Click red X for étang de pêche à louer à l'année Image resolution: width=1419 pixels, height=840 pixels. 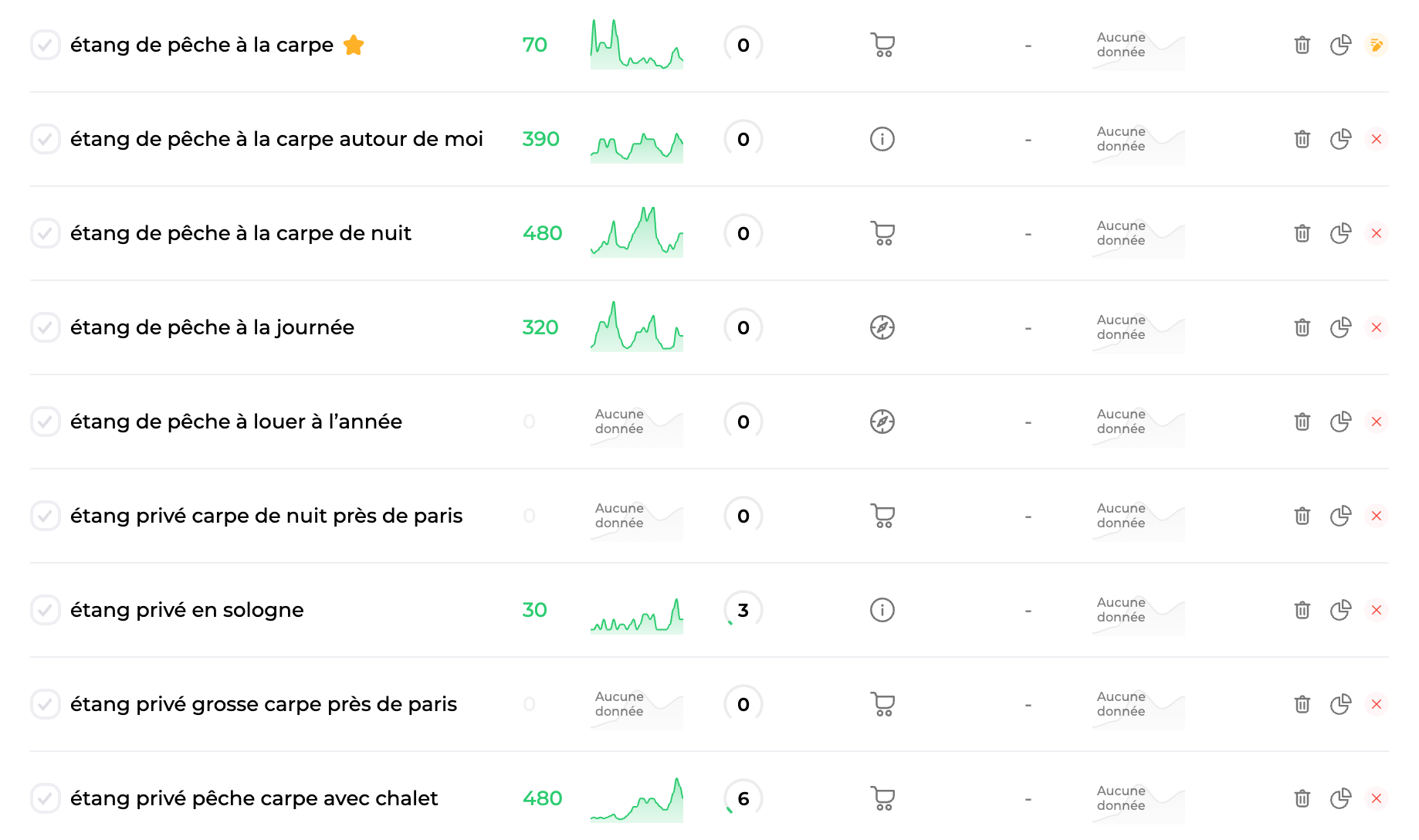(x=1377, y=422)
